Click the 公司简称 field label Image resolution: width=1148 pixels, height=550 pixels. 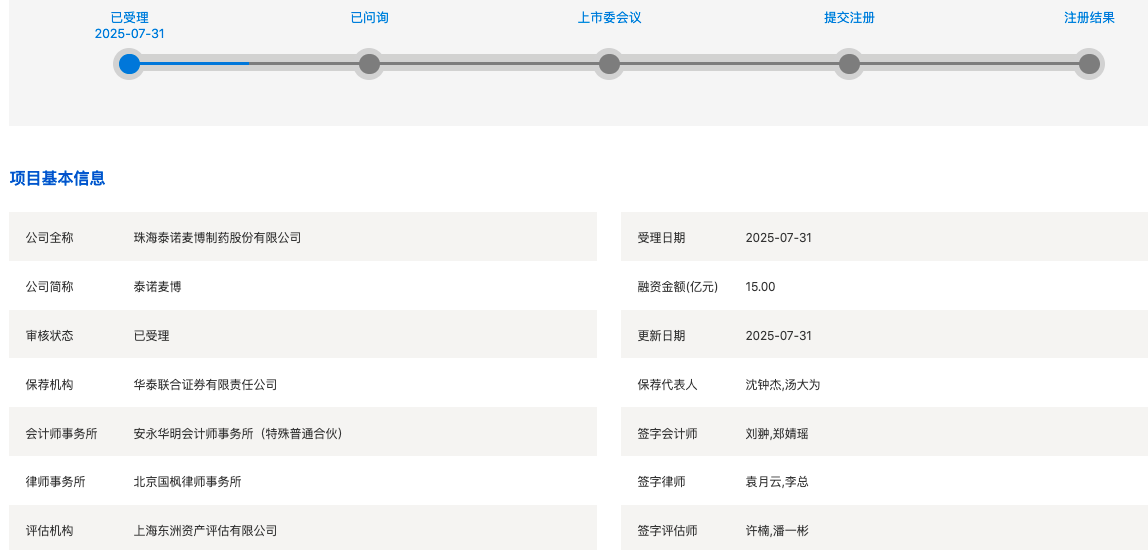(x=50, y=286)
